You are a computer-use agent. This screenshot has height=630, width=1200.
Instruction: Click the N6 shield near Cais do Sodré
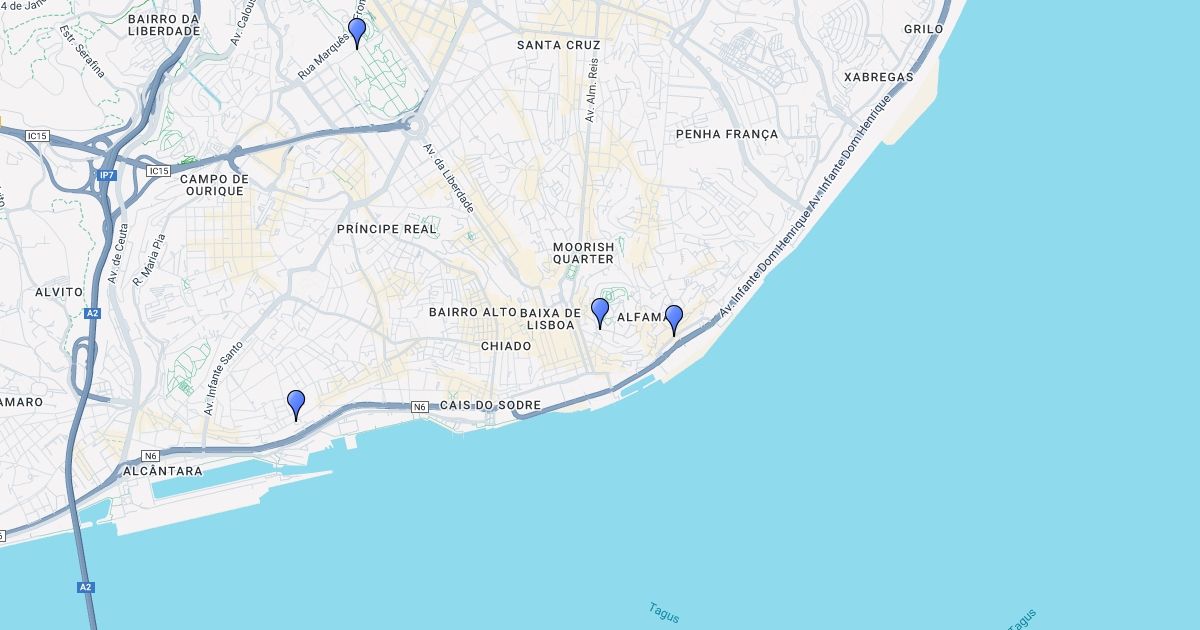[x=420, y=406]
